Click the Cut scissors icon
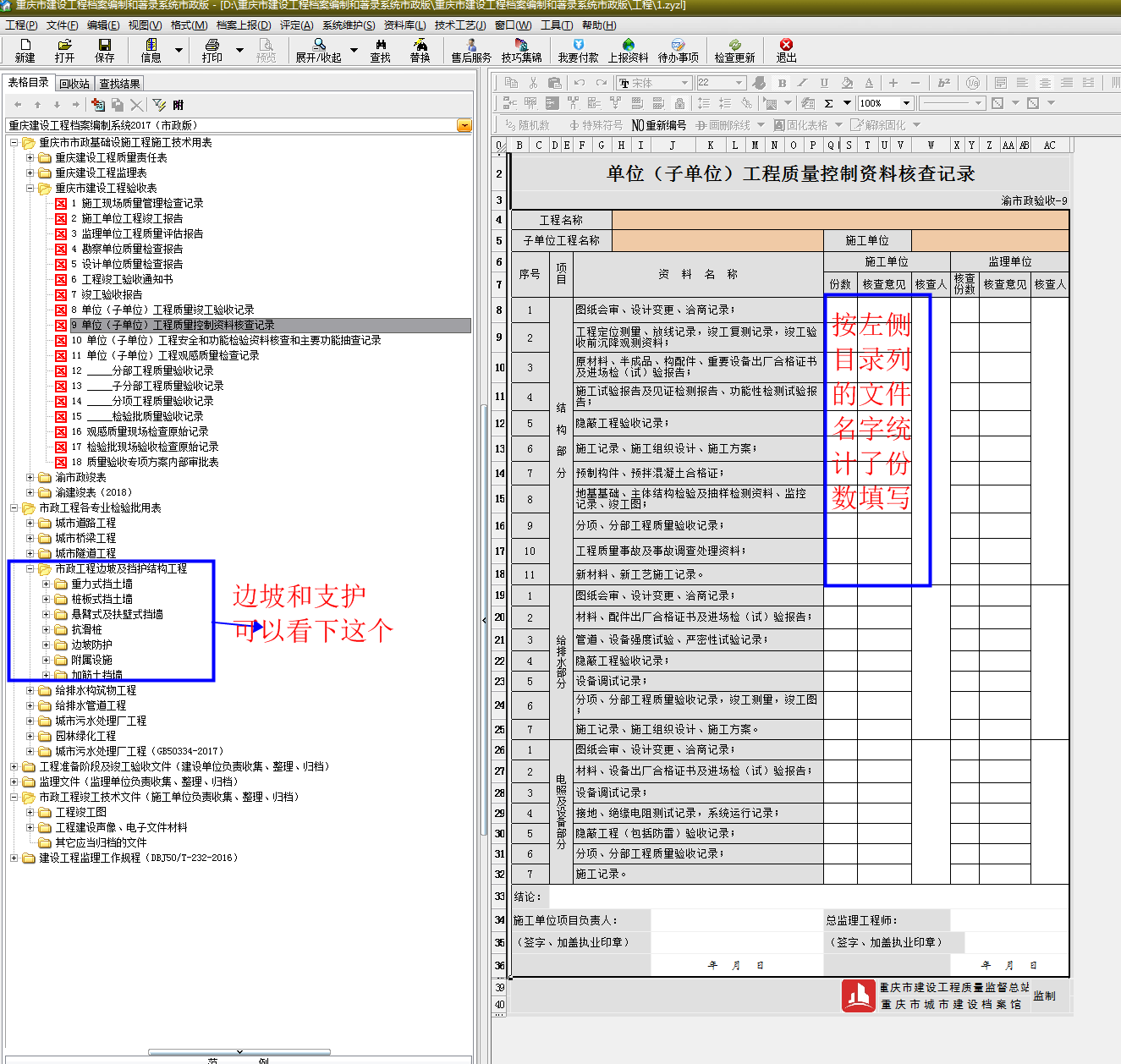The height and width of the screenshot is (1064, 1121). [x=533, y=82]
